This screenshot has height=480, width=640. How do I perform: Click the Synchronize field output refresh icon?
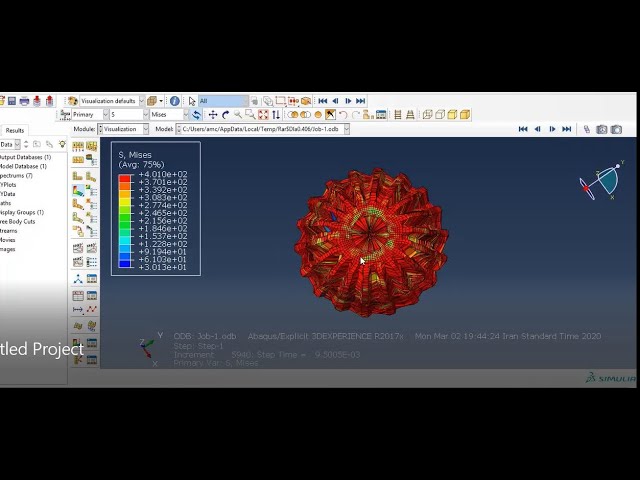click(196, 115)
